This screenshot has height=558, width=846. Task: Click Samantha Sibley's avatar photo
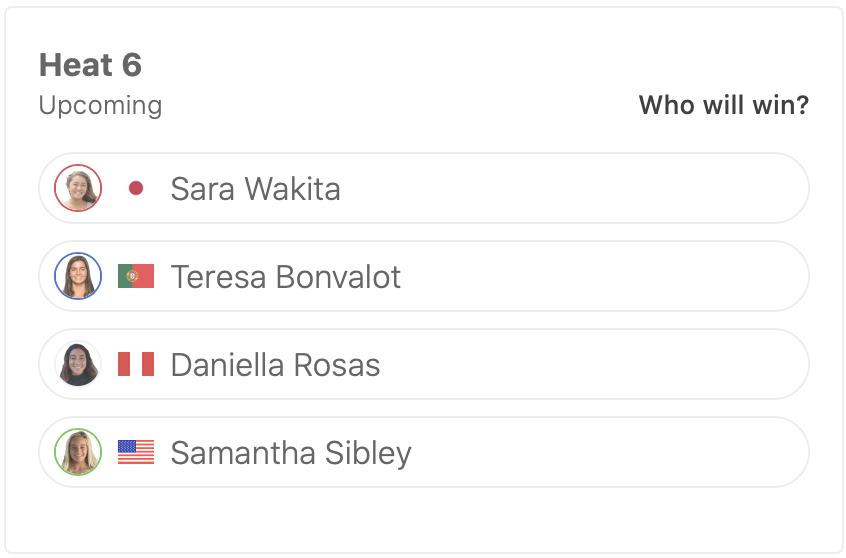click(78, 452)
